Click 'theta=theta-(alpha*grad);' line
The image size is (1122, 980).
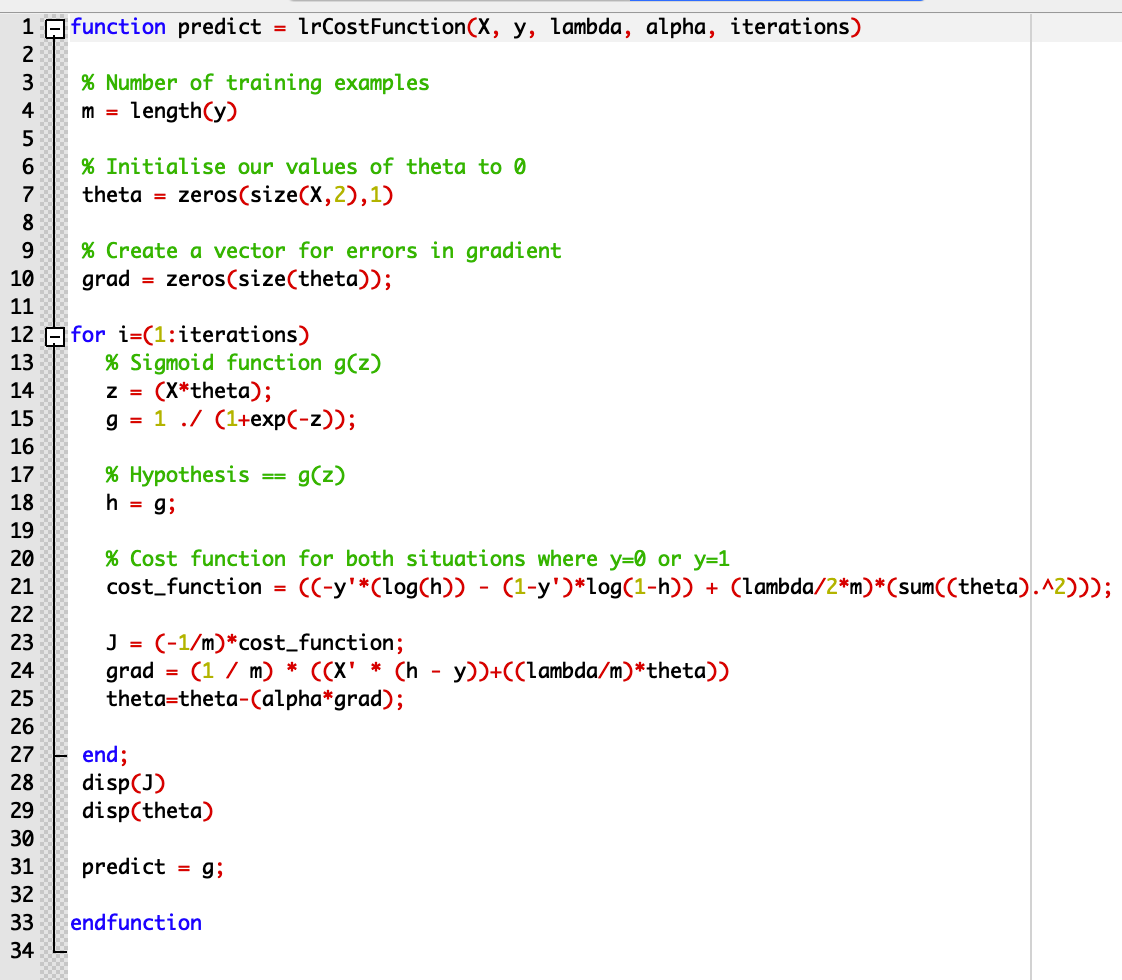point(255,699)
